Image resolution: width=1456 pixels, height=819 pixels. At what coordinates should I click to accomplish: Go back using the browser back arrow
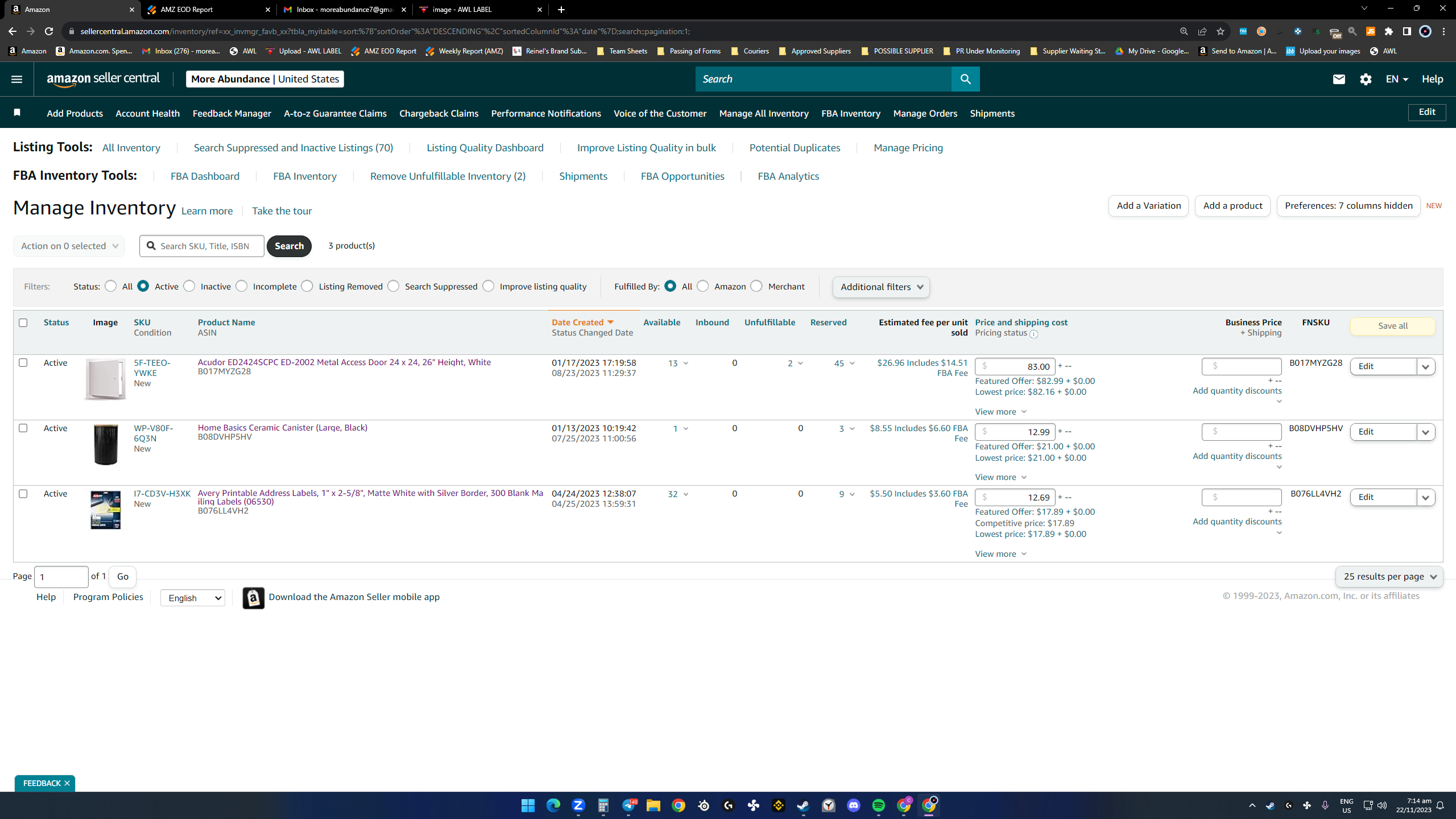tap(13, 31)
